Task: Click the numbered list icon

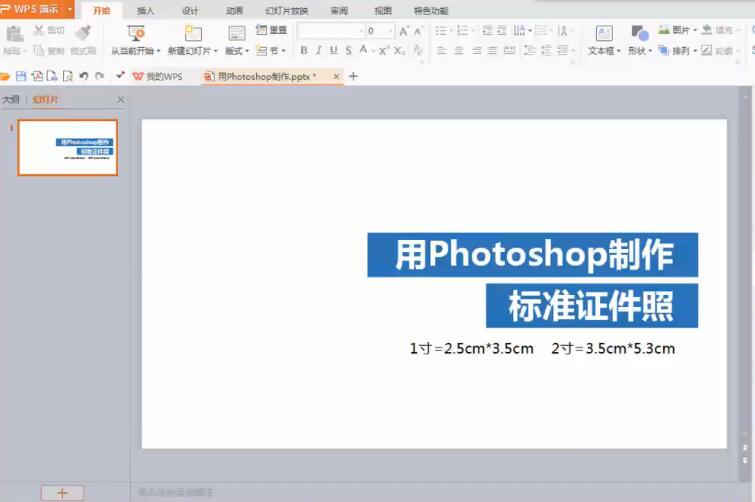Action: pos(462,31)
